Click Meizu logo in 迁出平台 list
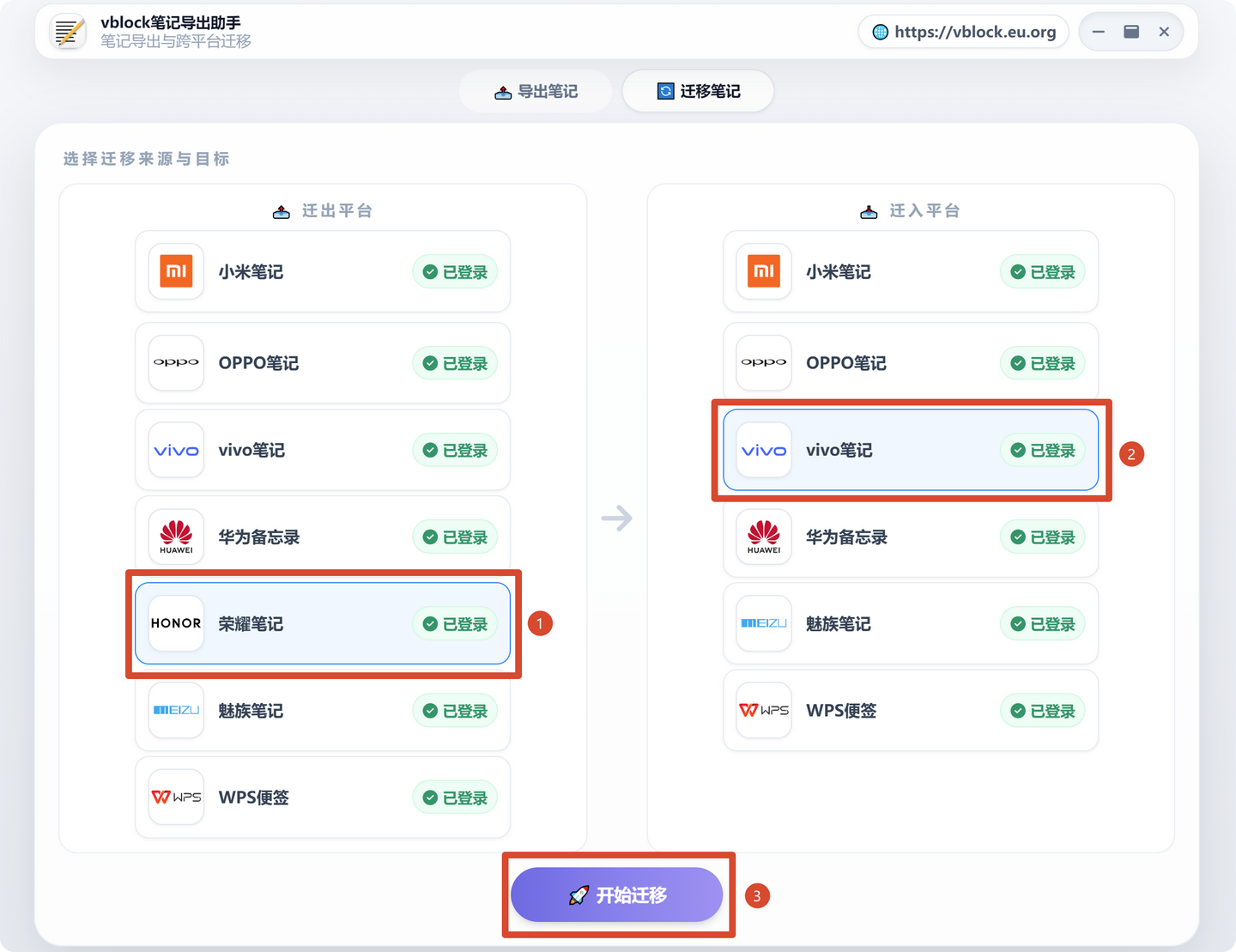Image resolution: width=1236 pixels, height=952 pixels. pyautogui.click(x=176, y=711)
